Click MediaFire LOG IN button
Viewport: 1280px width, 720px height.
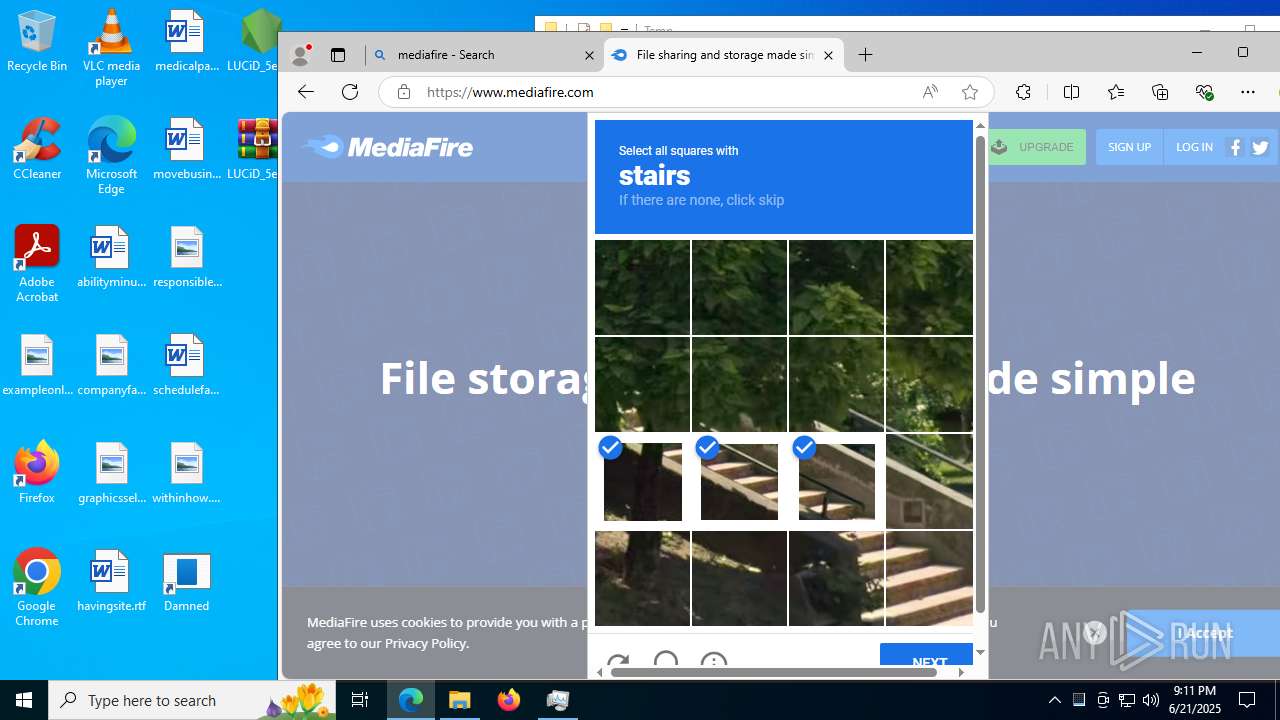1194,147
